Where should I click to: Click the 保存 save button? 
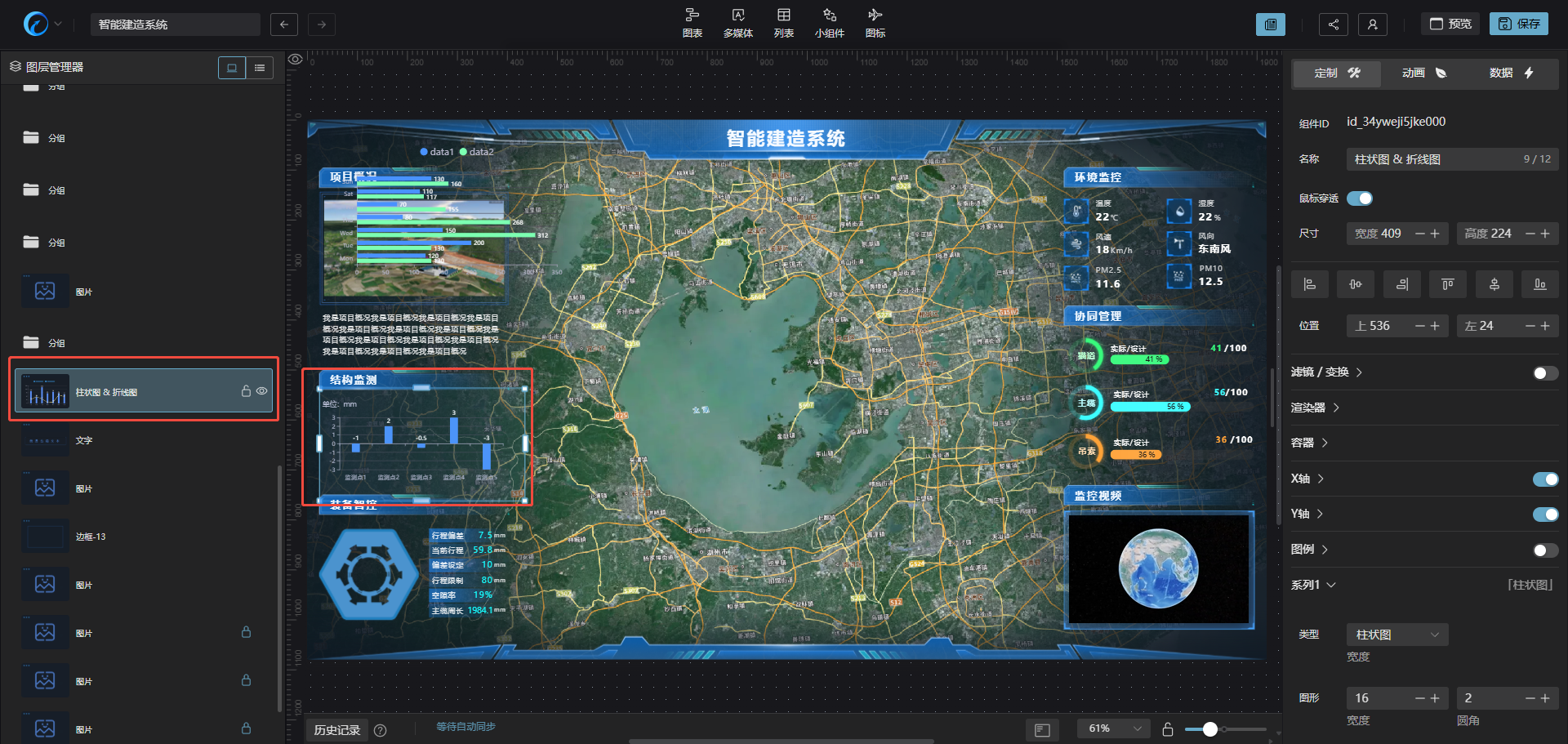point(1518,24)
